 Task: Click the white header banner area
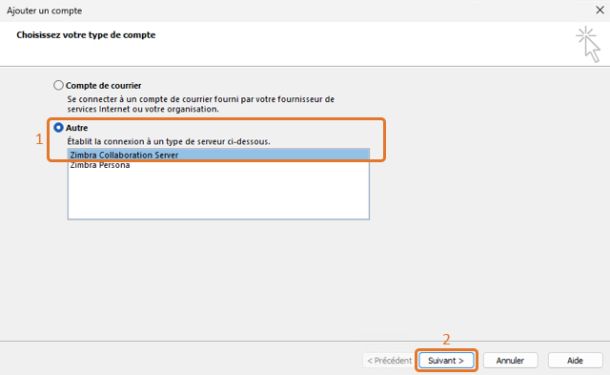[288, 44]
